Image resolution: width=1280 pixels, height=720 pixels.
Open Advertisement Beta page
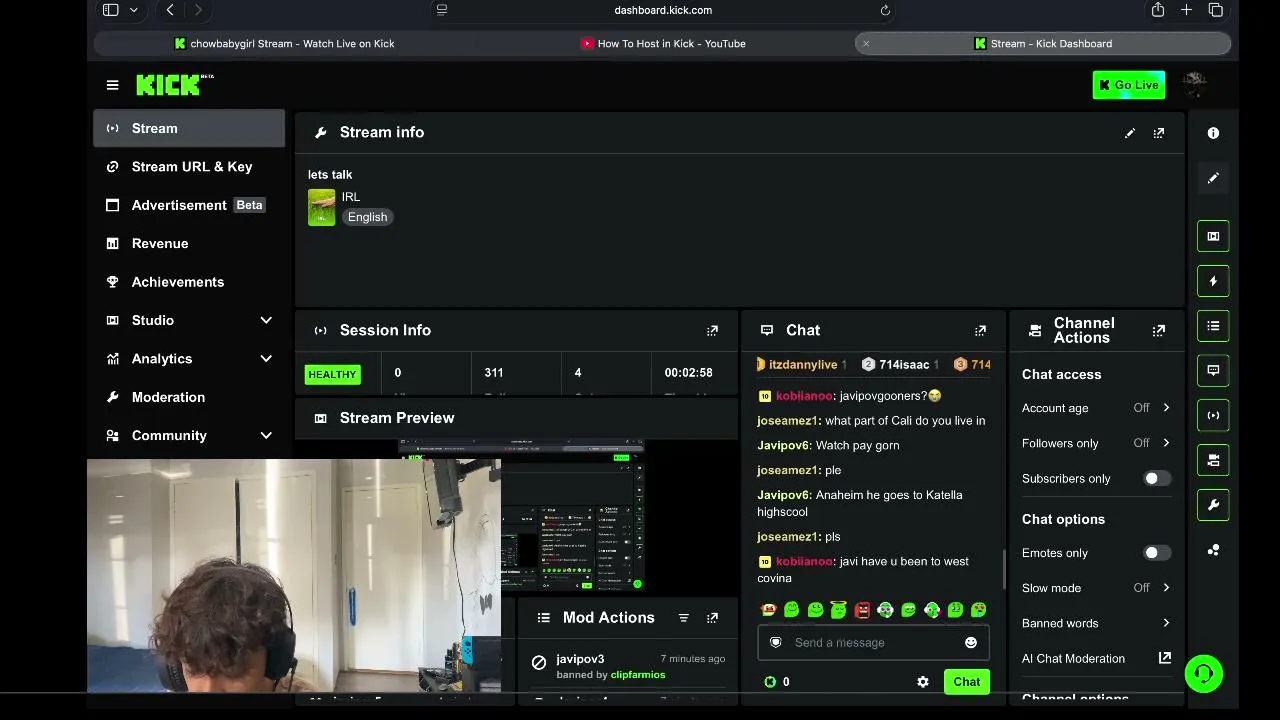pos(189,205)
